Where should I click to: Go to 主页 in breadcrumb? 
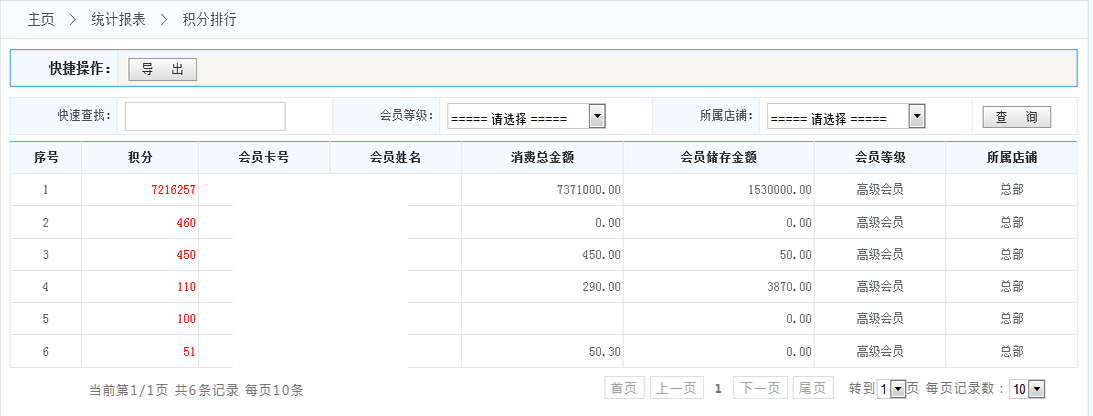click(x=40, y=19)
